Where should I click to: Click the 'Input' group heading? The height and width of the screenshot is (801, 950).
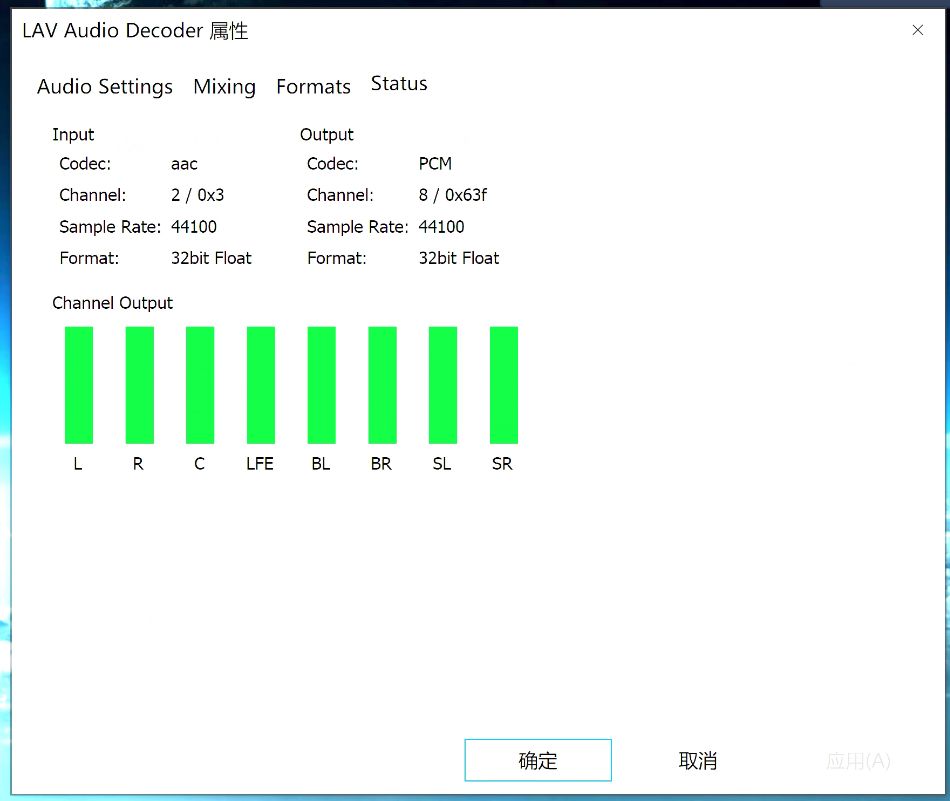coord(73,135)
